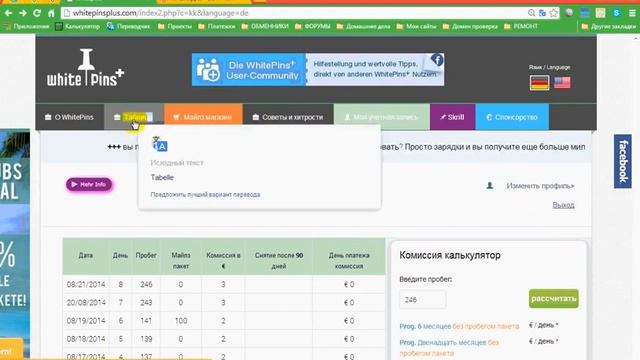640x360 pixels.
Task: Open WhitePins User-Community Facebook banner
Action: [x=318, y=69]
